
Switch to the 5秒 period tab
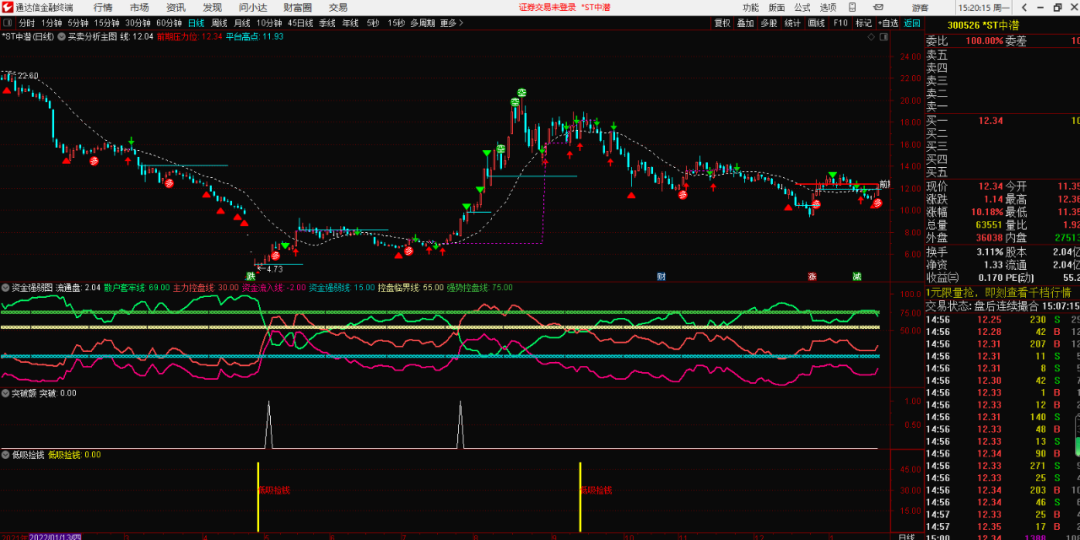pos(373,22)
